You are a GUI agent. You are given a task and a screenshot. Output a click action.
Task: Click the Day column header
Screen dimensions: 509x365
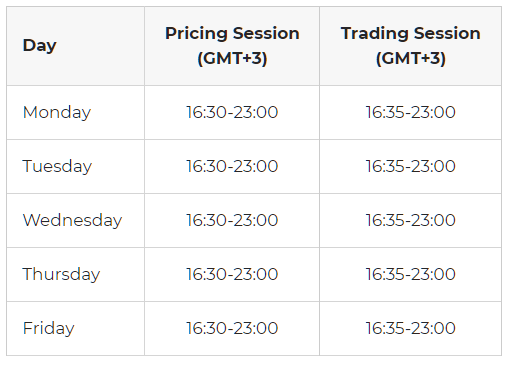click(39, 45)
